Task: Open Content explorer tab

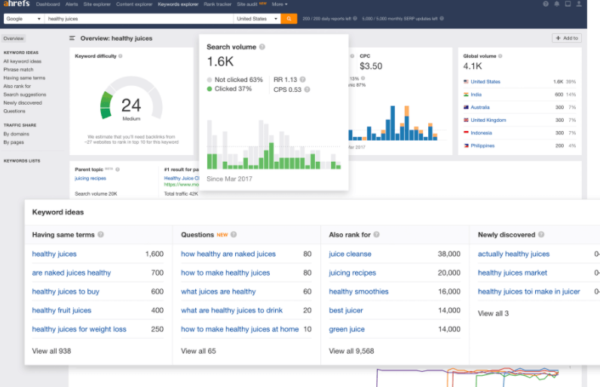Action: pos(134,4)
